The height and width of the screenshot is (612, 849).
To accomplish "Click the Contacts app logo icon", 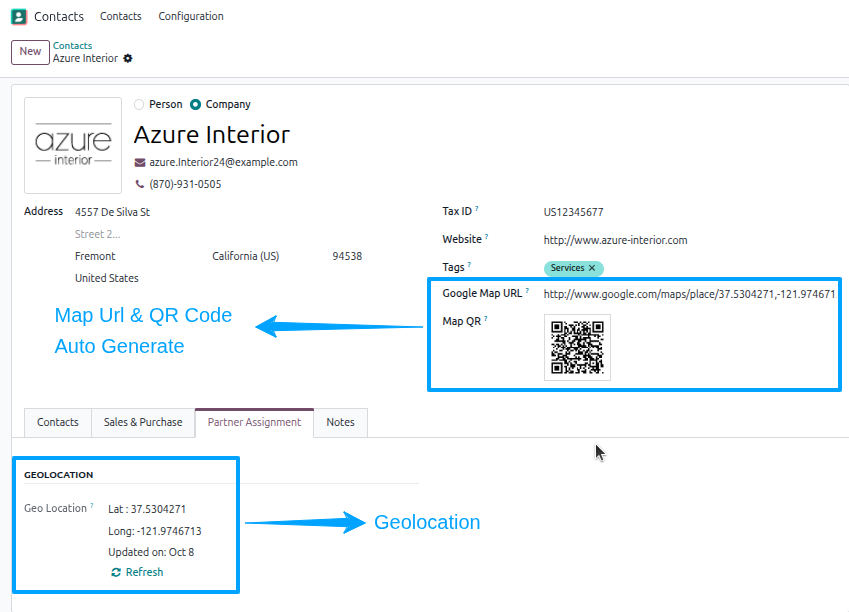I will (18, 16).
